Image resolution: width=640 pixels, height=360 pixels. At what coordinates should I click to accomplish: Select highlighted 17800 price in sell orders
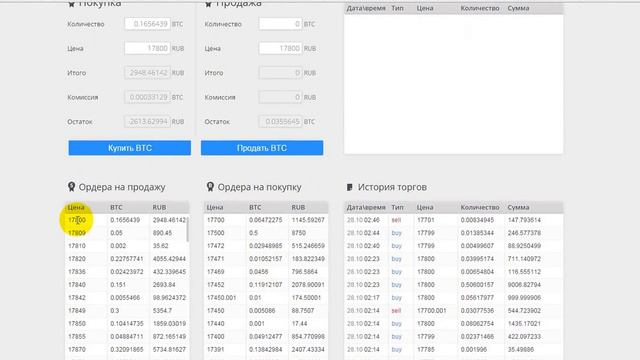pyautogui.click(x=77, y=220)
